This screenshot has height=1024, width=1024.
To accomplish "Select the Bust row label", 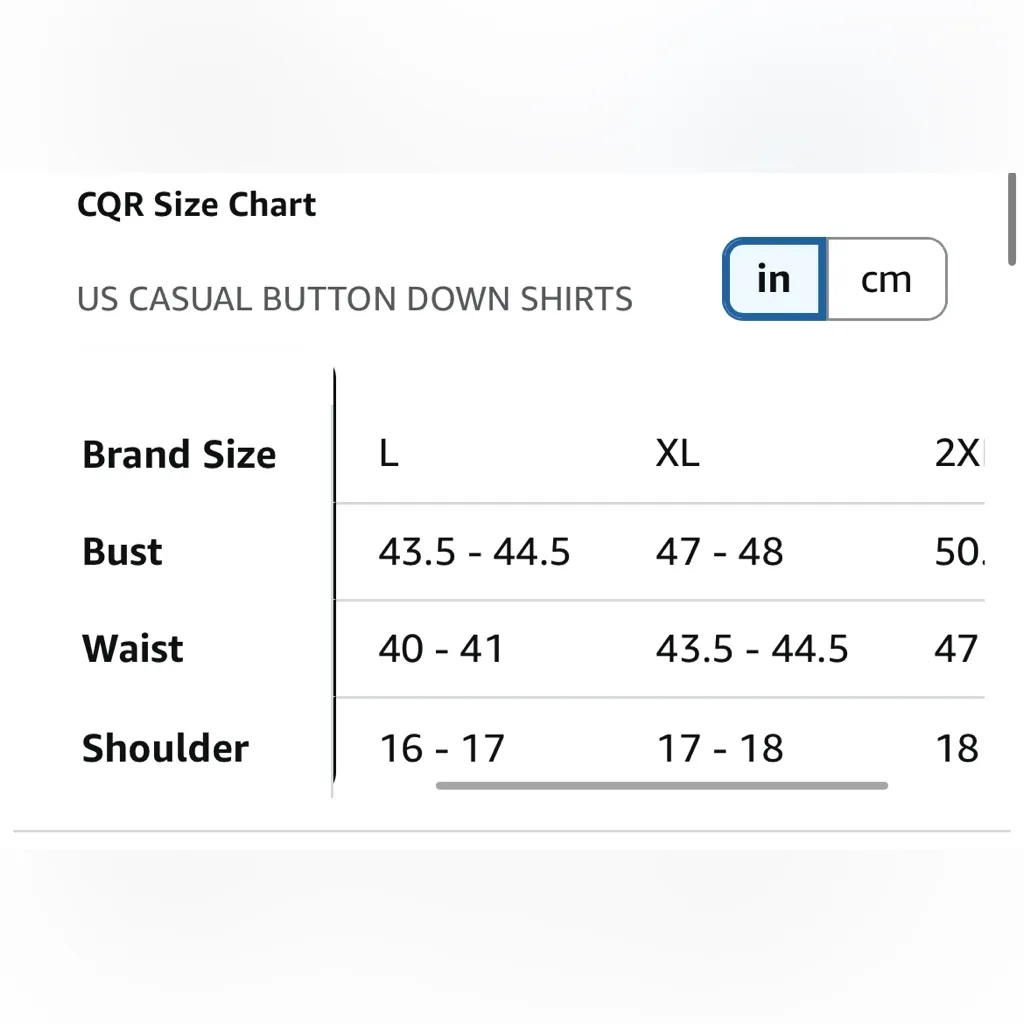I will tap(121, 551).
